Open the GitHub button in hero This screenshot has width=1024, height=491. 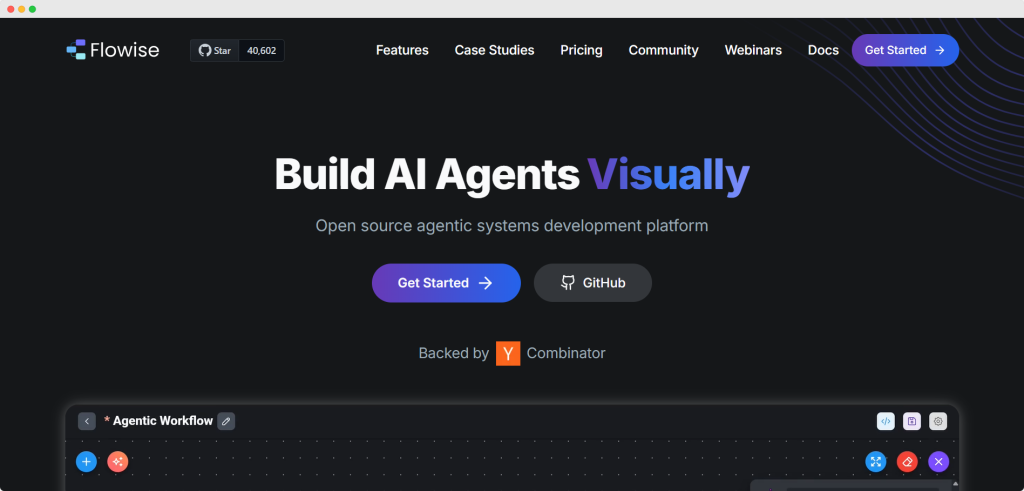click(x=592, y=283)
